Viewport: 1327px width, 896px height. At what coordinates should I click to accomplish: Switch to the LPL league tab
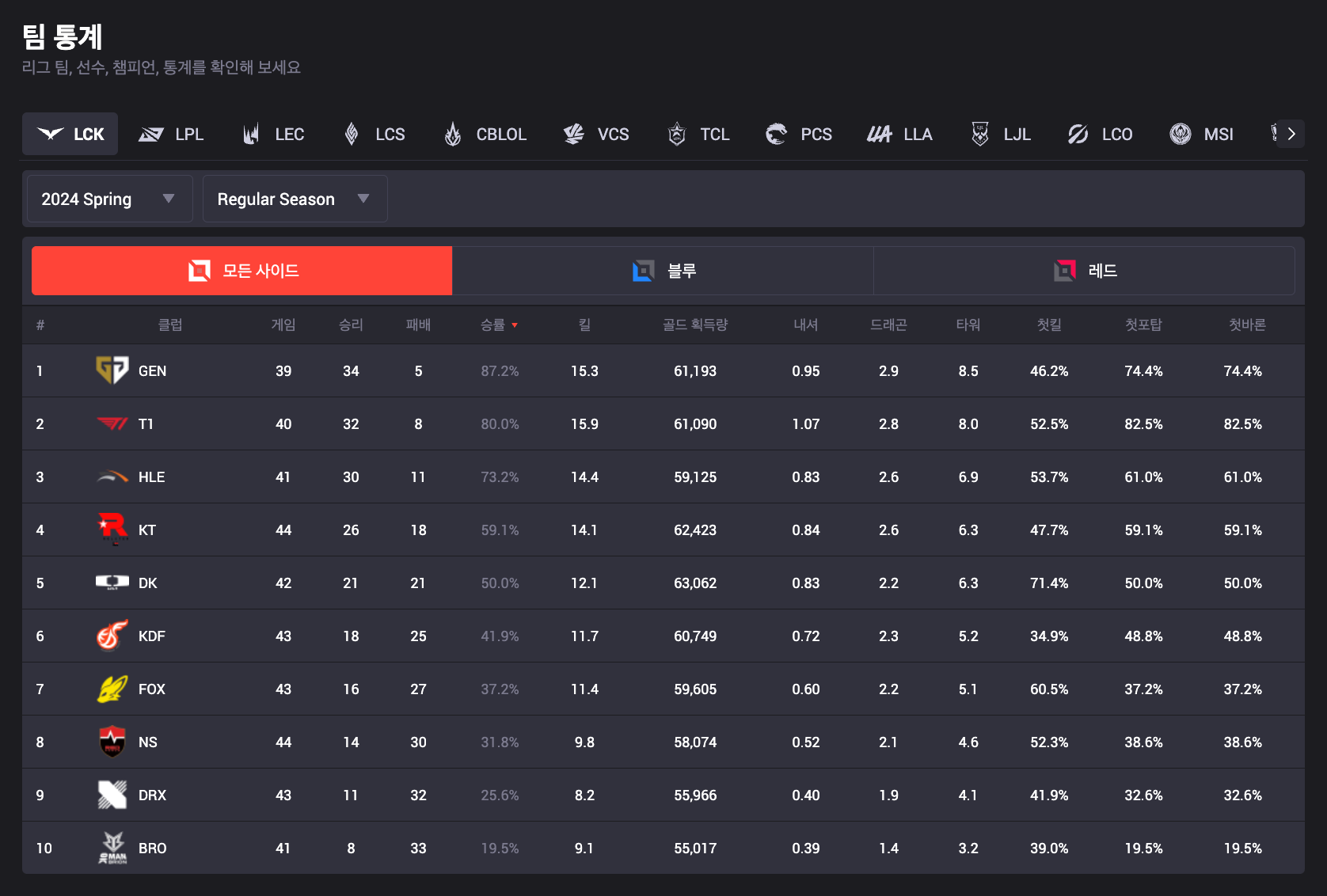click(171, 134)
